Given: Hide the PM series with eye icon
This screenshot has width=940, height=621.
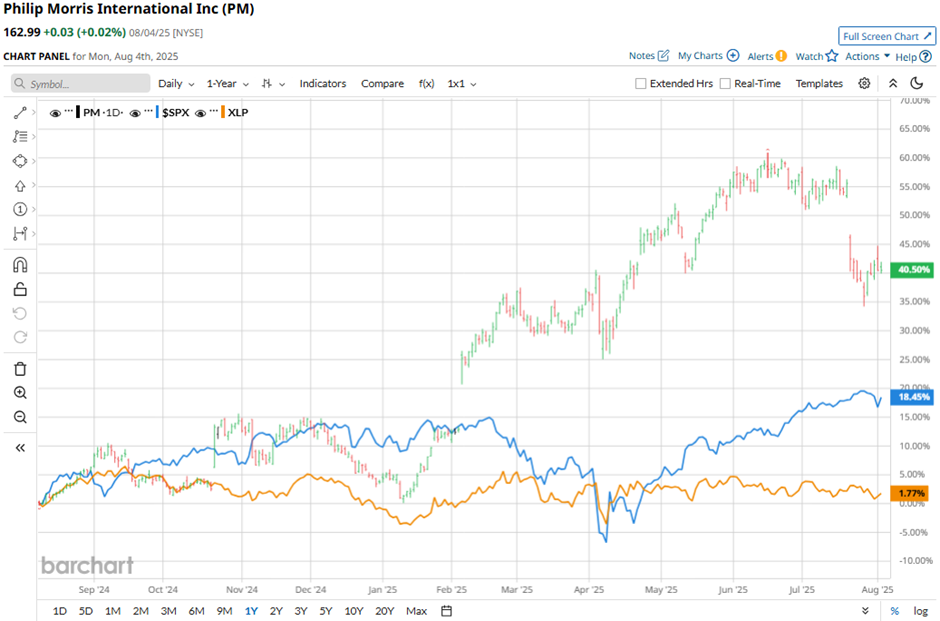Looking at the screenshot, I should tap(55, 113).
